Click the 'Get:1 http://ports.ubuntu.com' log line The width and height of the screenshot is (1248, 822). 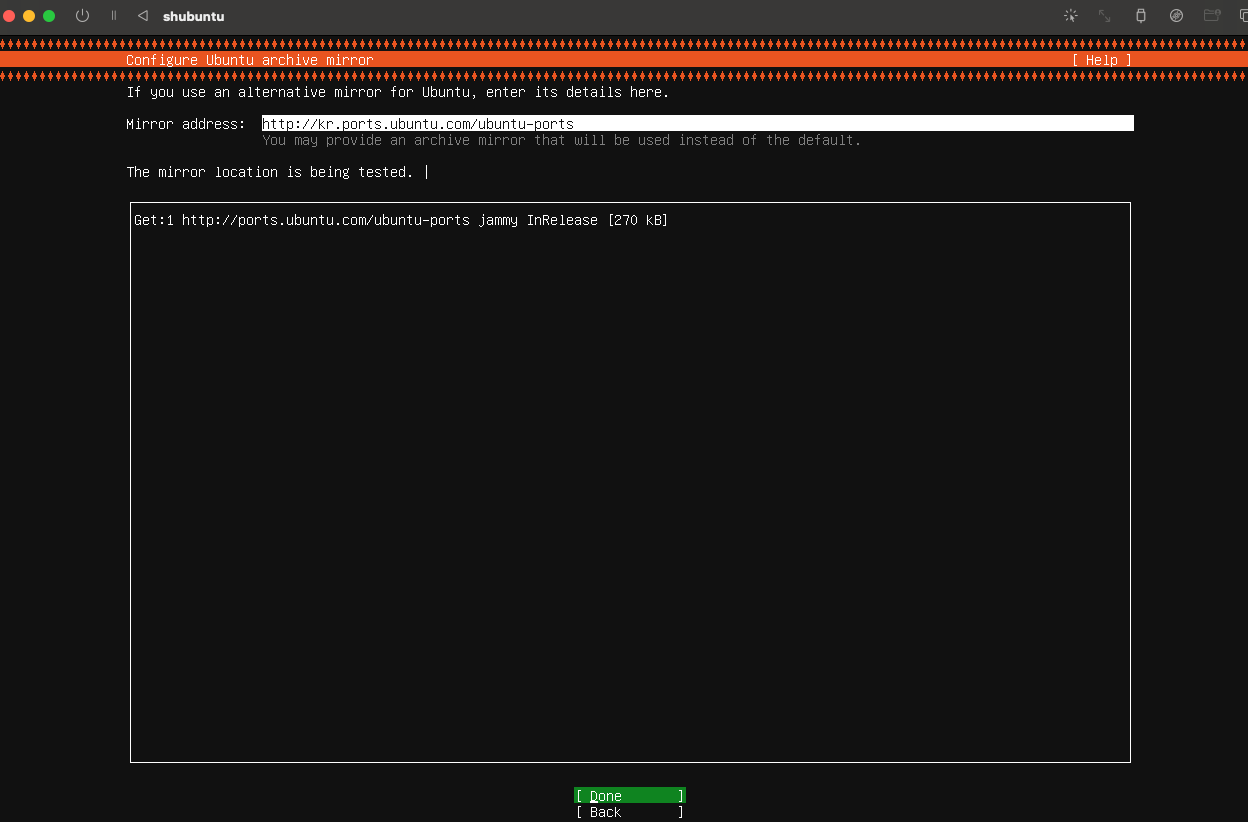pyautogui.click(x=401, y=220)
